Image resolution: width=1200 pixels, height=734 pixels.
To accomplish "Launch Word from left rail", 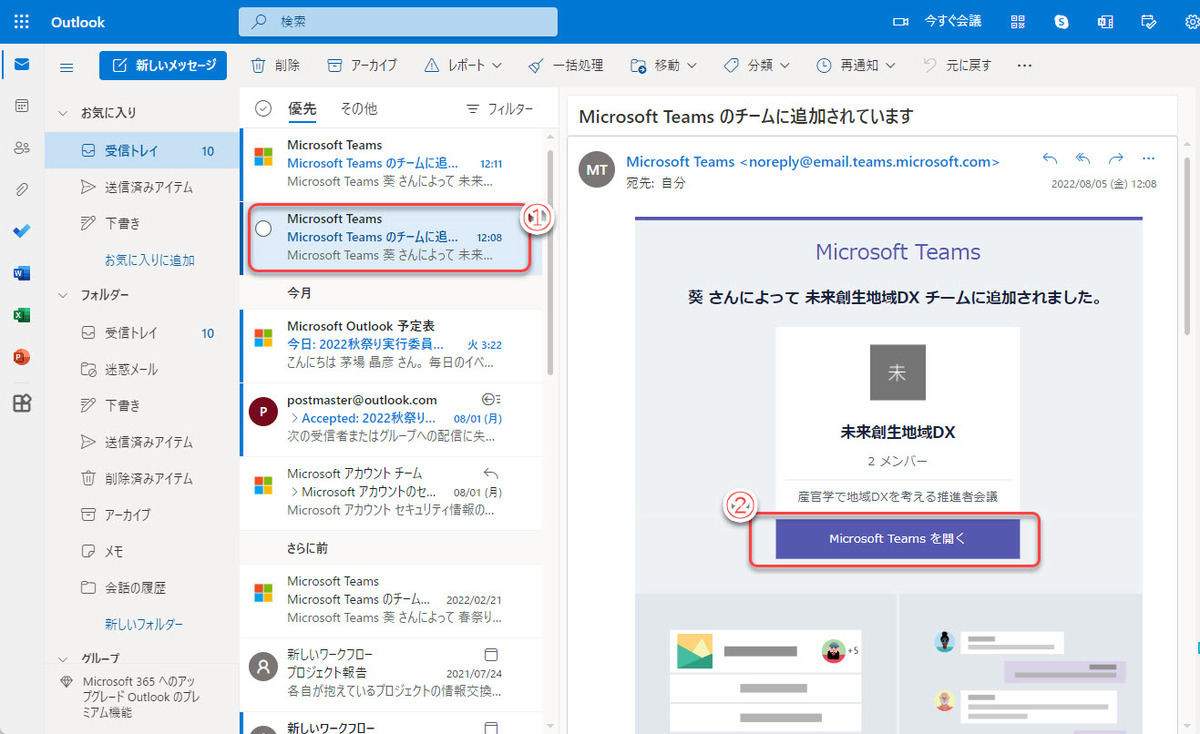I will pyautogui.click(x=22, y=273).
